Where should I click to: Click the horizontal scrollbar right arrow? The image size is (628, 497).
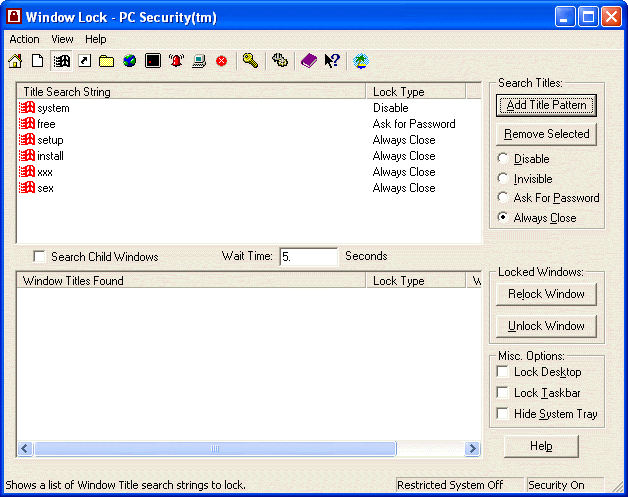475,449
